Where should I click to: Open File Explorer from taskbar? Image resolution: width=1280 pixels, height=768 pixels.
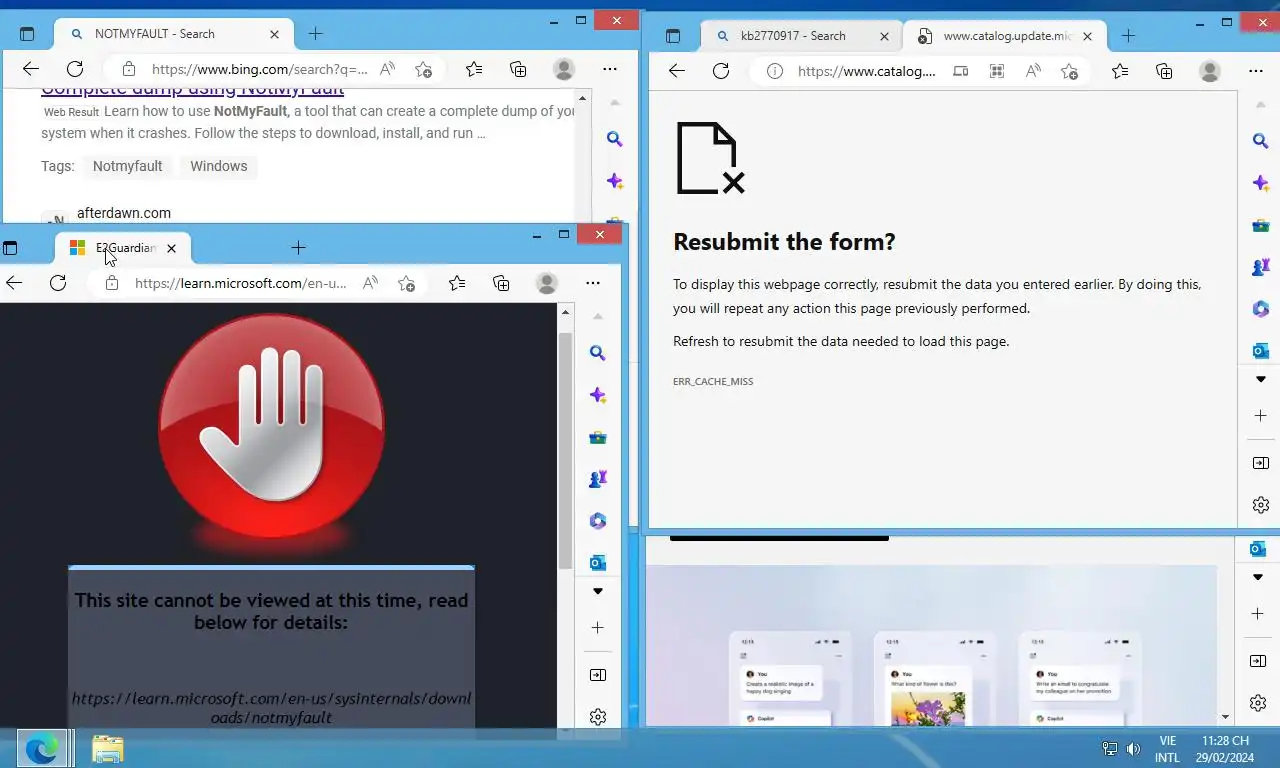click(x=107, y=748)
